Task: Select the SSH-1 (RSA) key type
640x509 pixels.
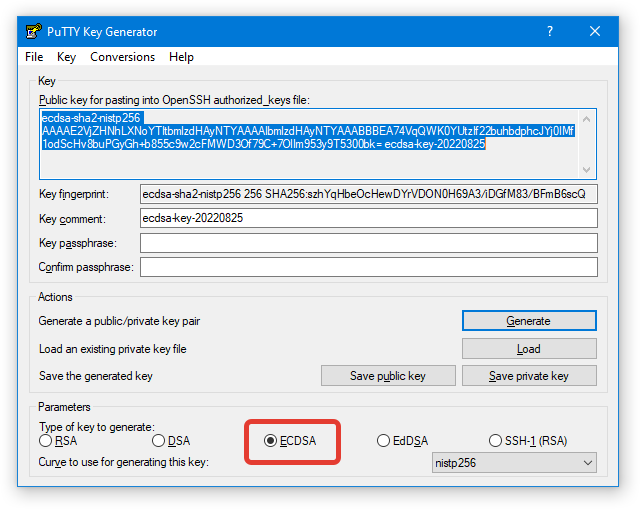Action: [496, 440]
